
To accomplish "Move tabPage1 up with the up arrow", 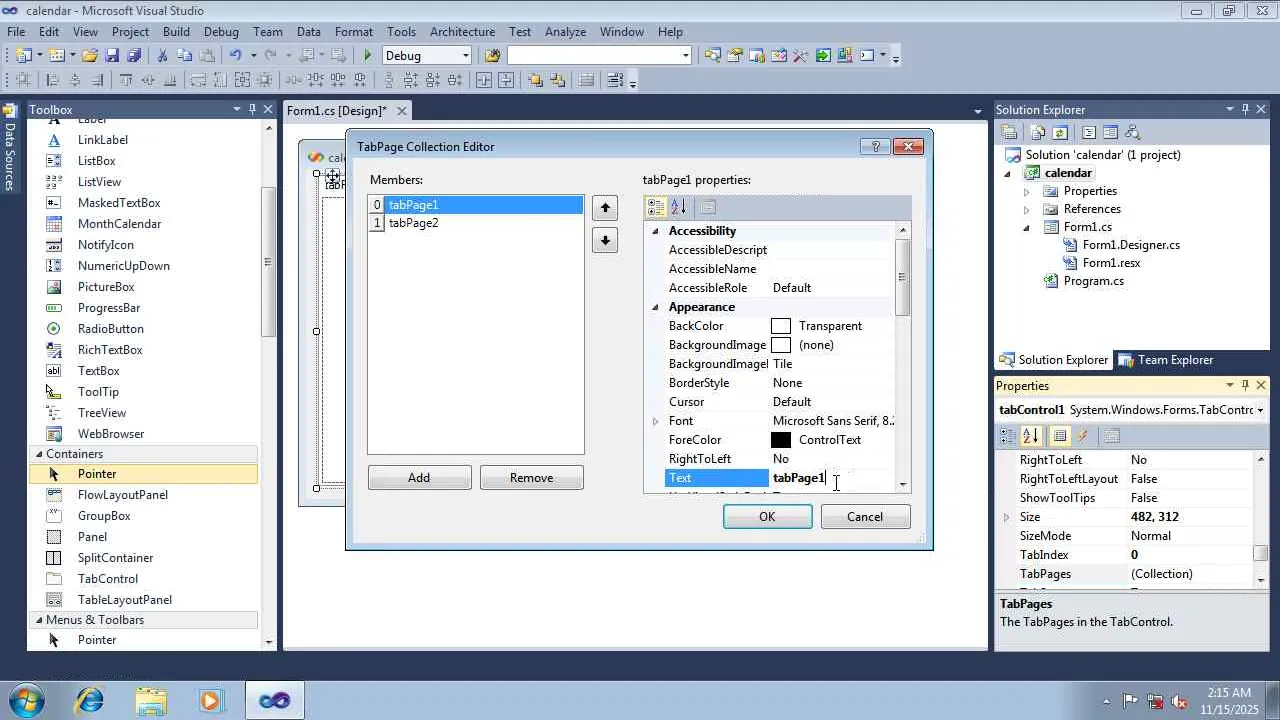I will point(604,208).
